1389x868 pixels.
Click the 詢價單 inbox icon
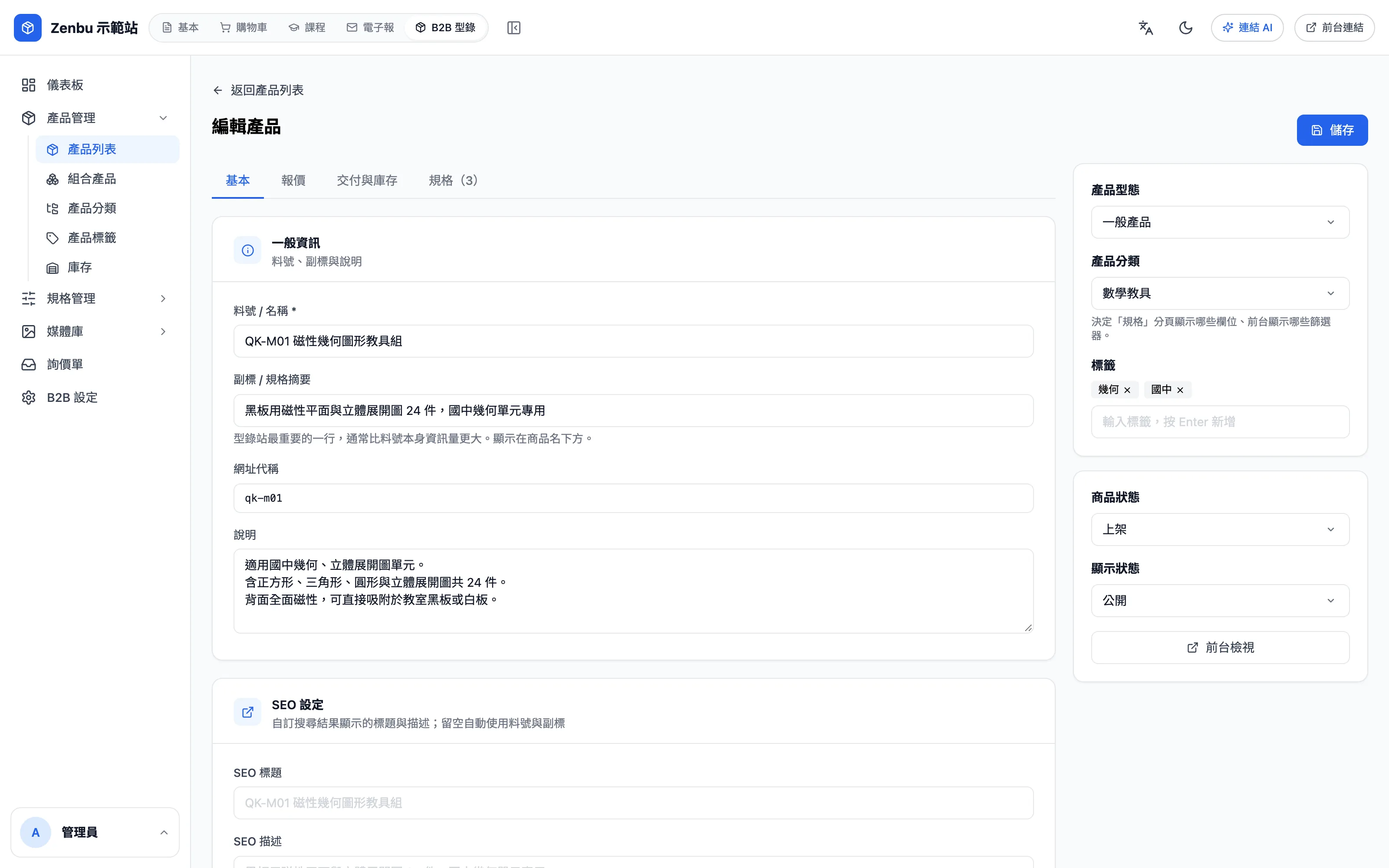click(29, 365)
